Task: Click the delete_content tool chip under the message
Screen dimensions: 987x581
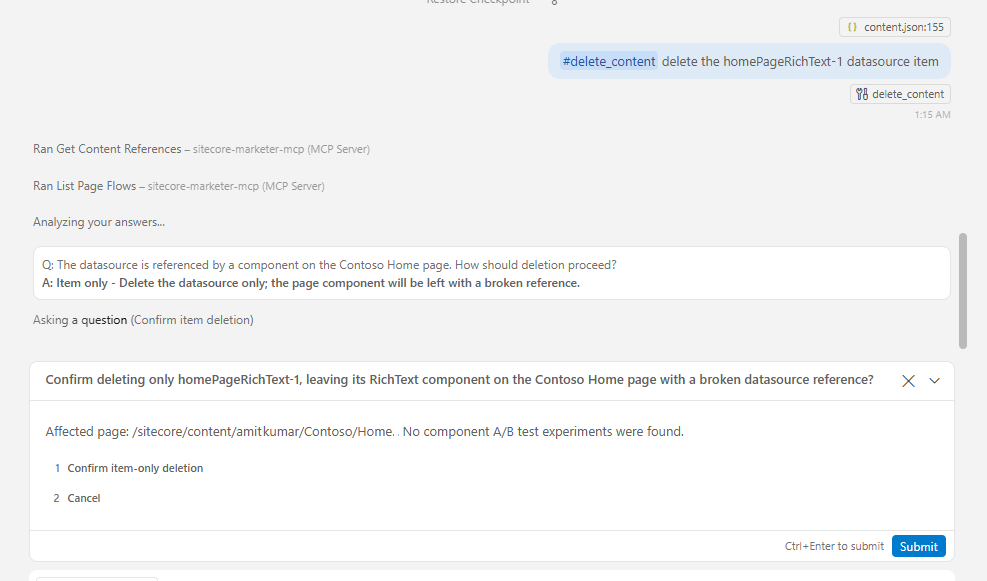Action: coord(900,94)
